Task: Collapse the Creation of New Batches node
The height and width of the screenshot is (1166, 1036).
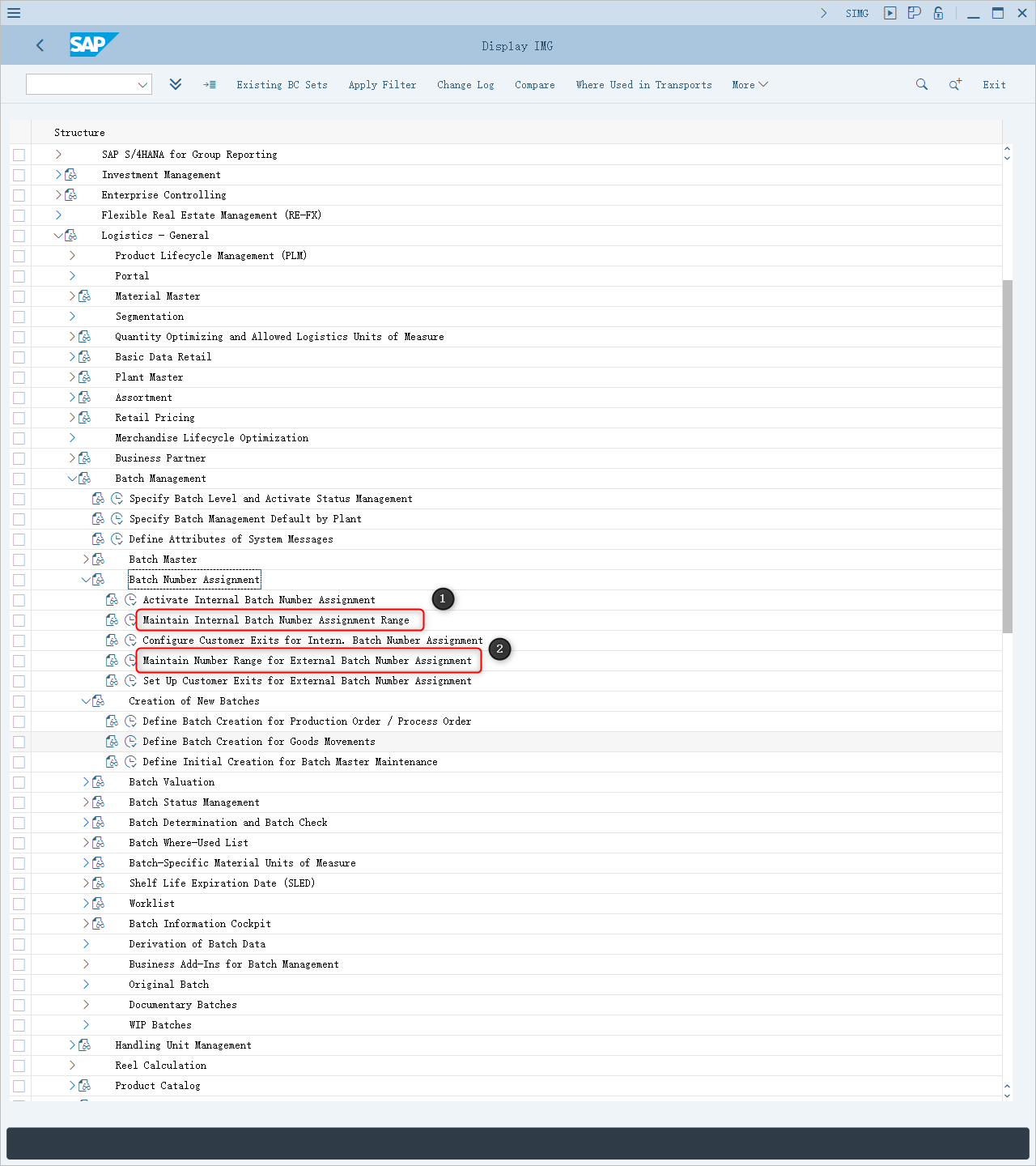Action: click(86, 701)
